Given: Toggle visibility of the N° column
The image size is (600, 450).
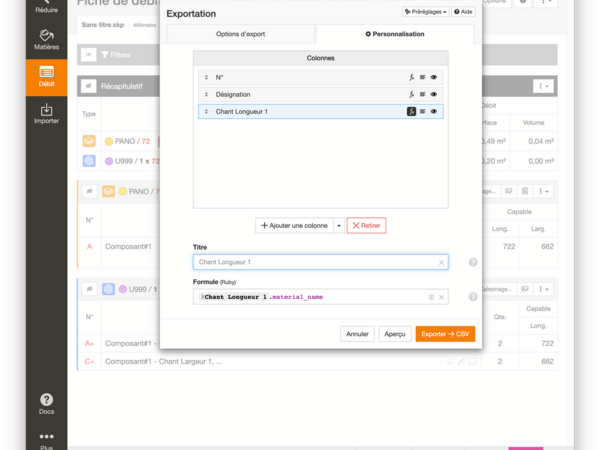Looking at the screenshot, I should click(x=434, y=77).
